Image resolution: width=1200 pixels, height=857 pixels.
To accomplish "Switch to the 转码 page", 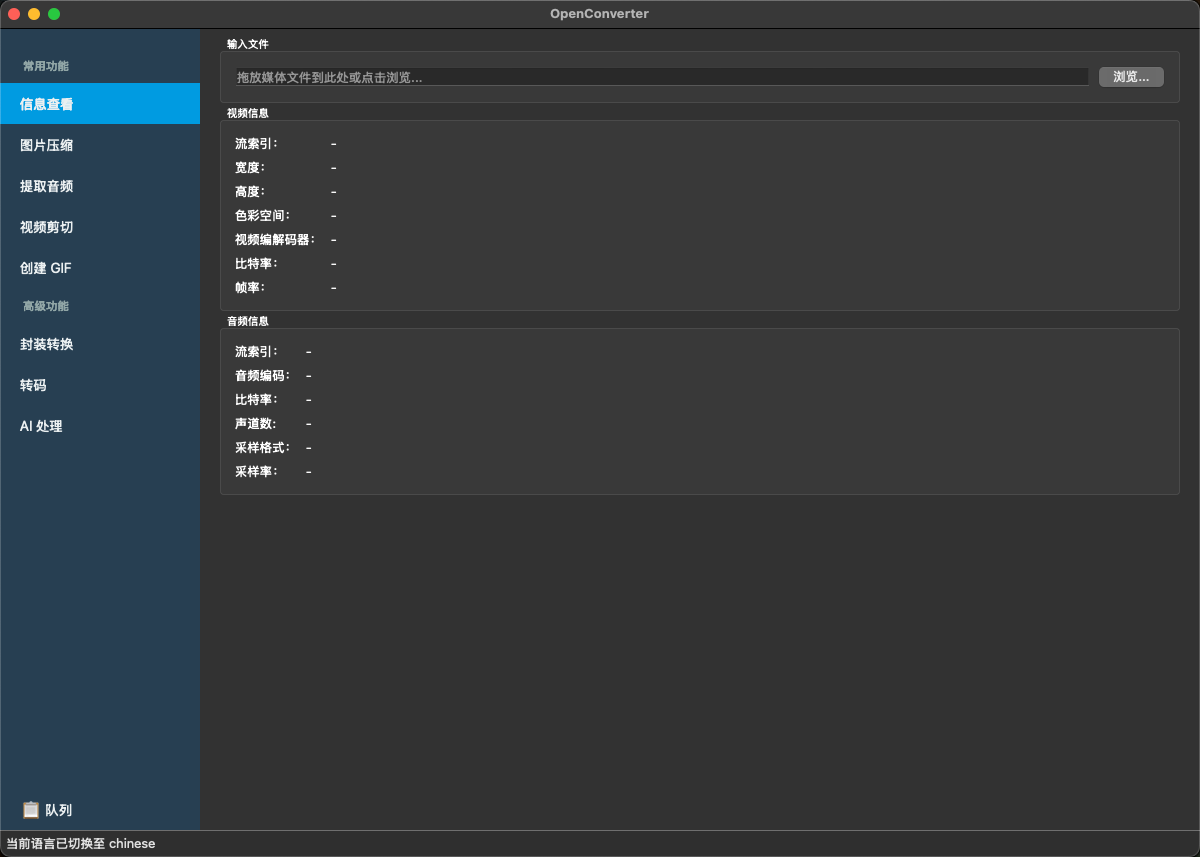I will coord(100,385).
